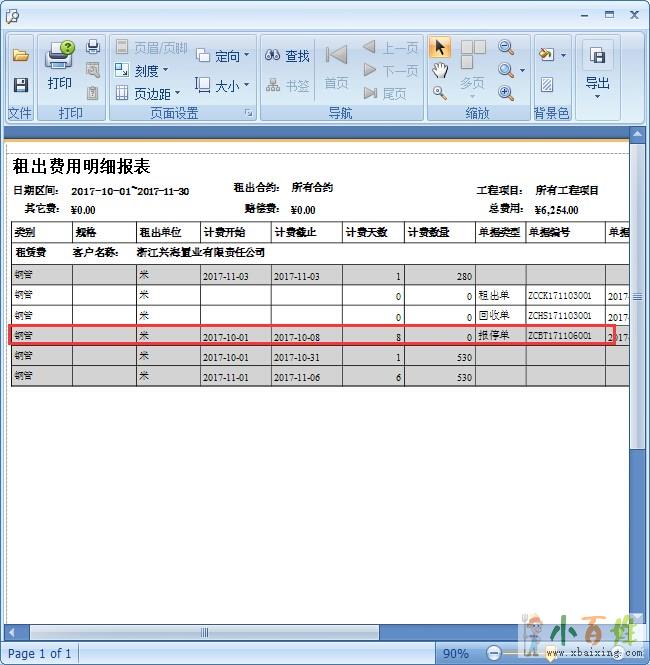Click the highlighted 报停单 row document number

click(x=560, y=336)
